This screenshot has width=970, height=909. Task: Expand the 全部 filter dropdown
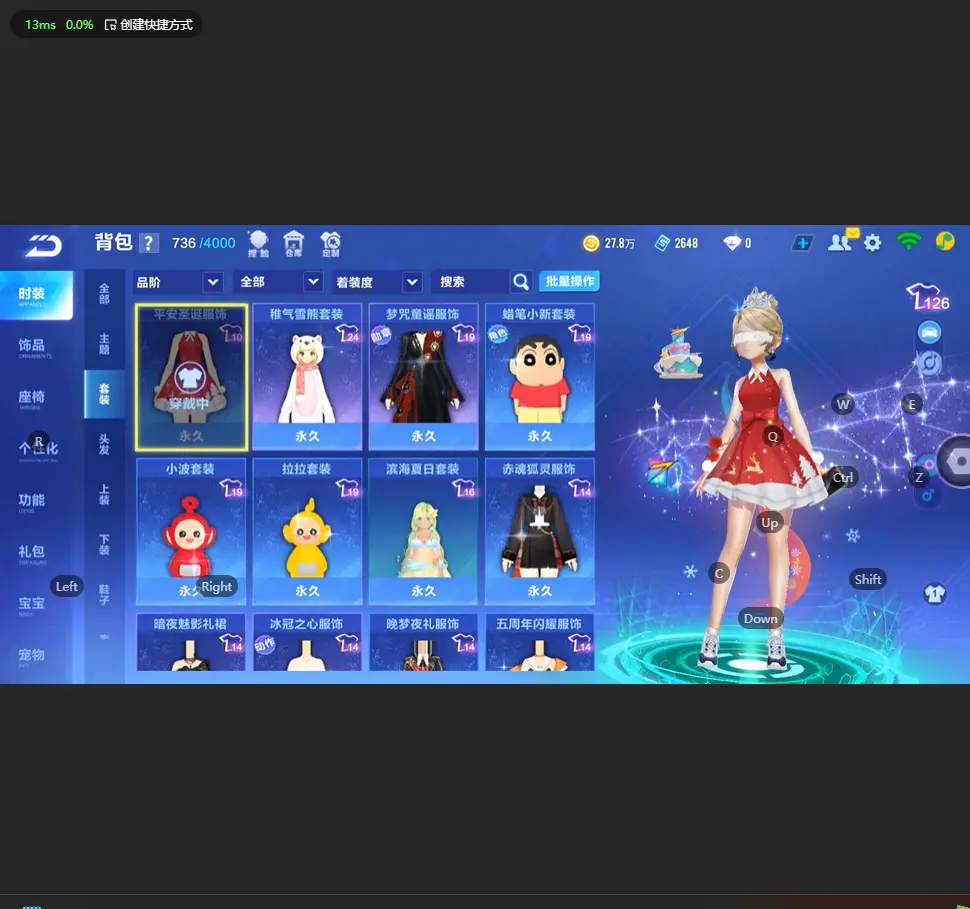point(278,282)
